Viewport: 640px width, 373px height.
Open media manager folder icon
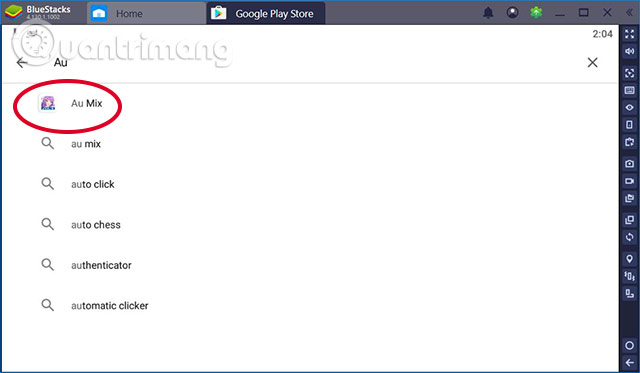pos(629,198)
